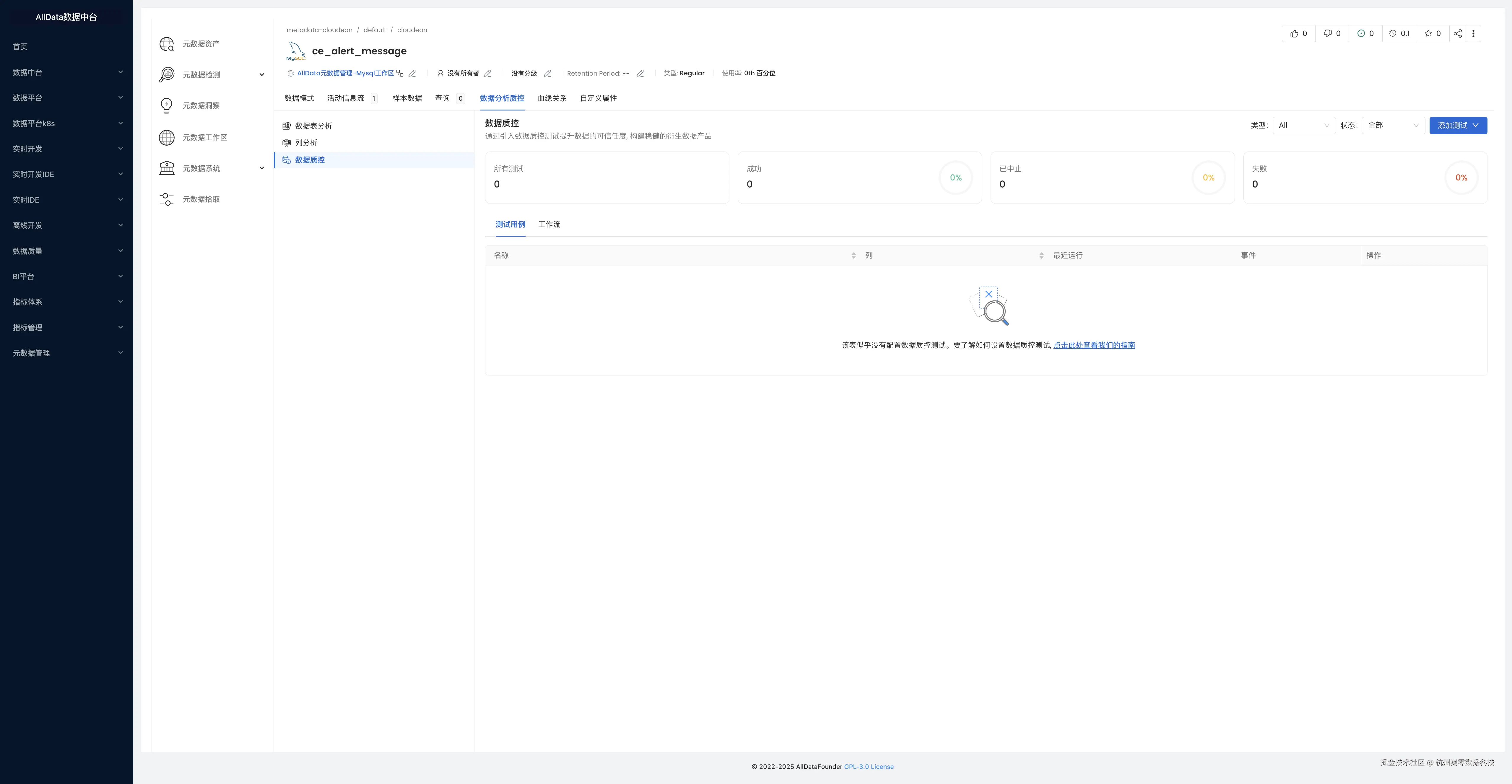This screenshot has height=784, width=1512.
Task: Open the 点击此处查看我们的指南 link
Action: [x=1094, y=346]
